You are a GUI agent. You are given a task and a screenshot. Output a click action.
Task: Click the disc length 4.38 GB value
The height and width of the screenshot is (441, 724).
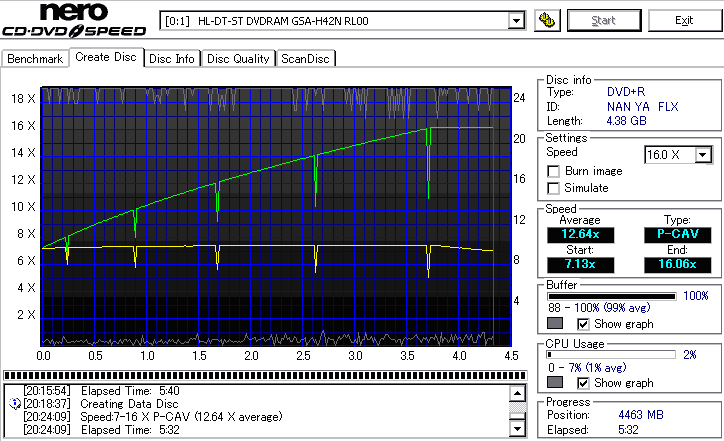[626, 121]
